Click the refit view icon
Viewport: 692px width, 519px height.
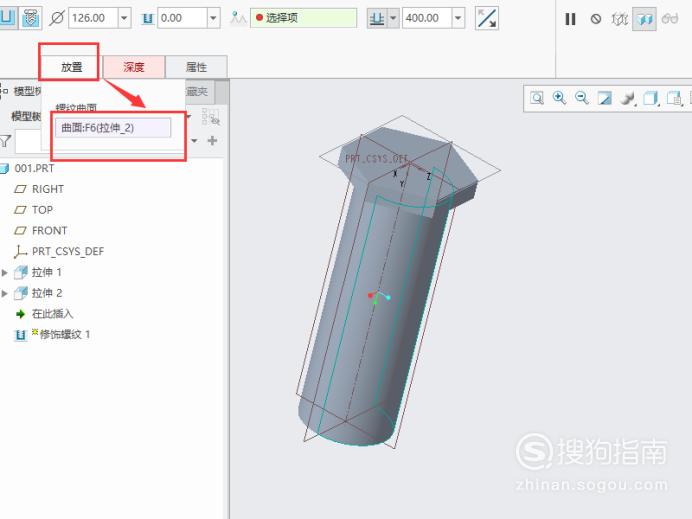(537, 98)
